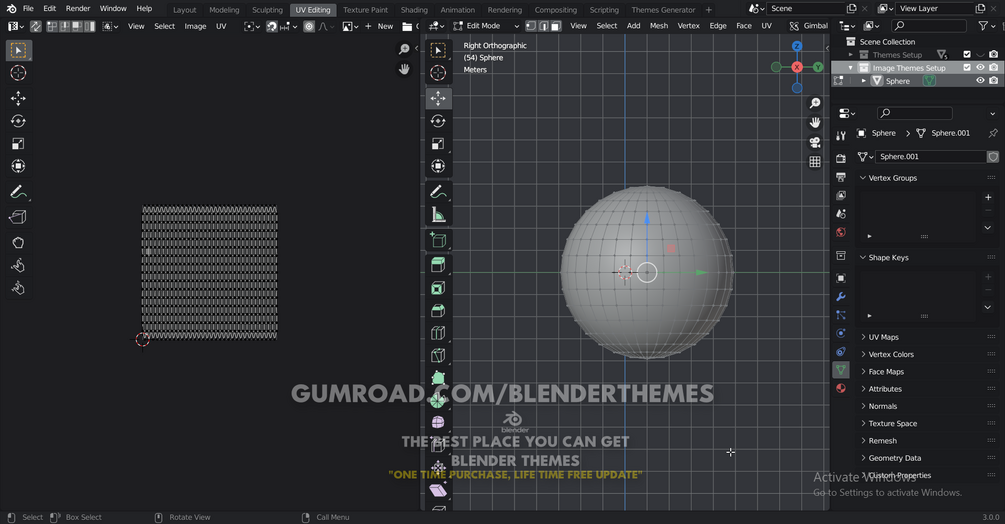Click the Sphere.001 mesh name field

[931, 156]
